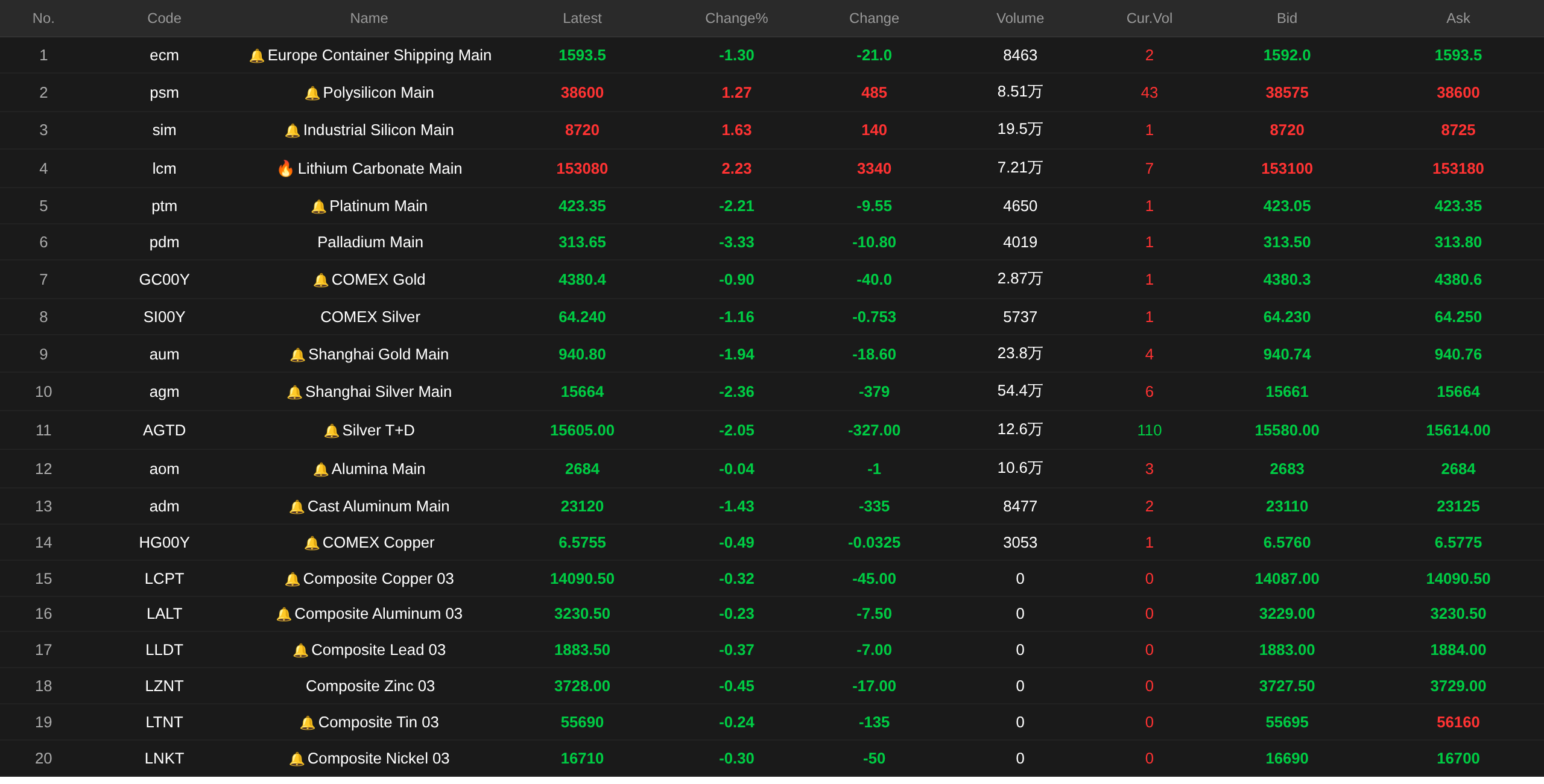Click the Name column header
Viewport: 1544px width, 784px height.
(x=369, y=18)
